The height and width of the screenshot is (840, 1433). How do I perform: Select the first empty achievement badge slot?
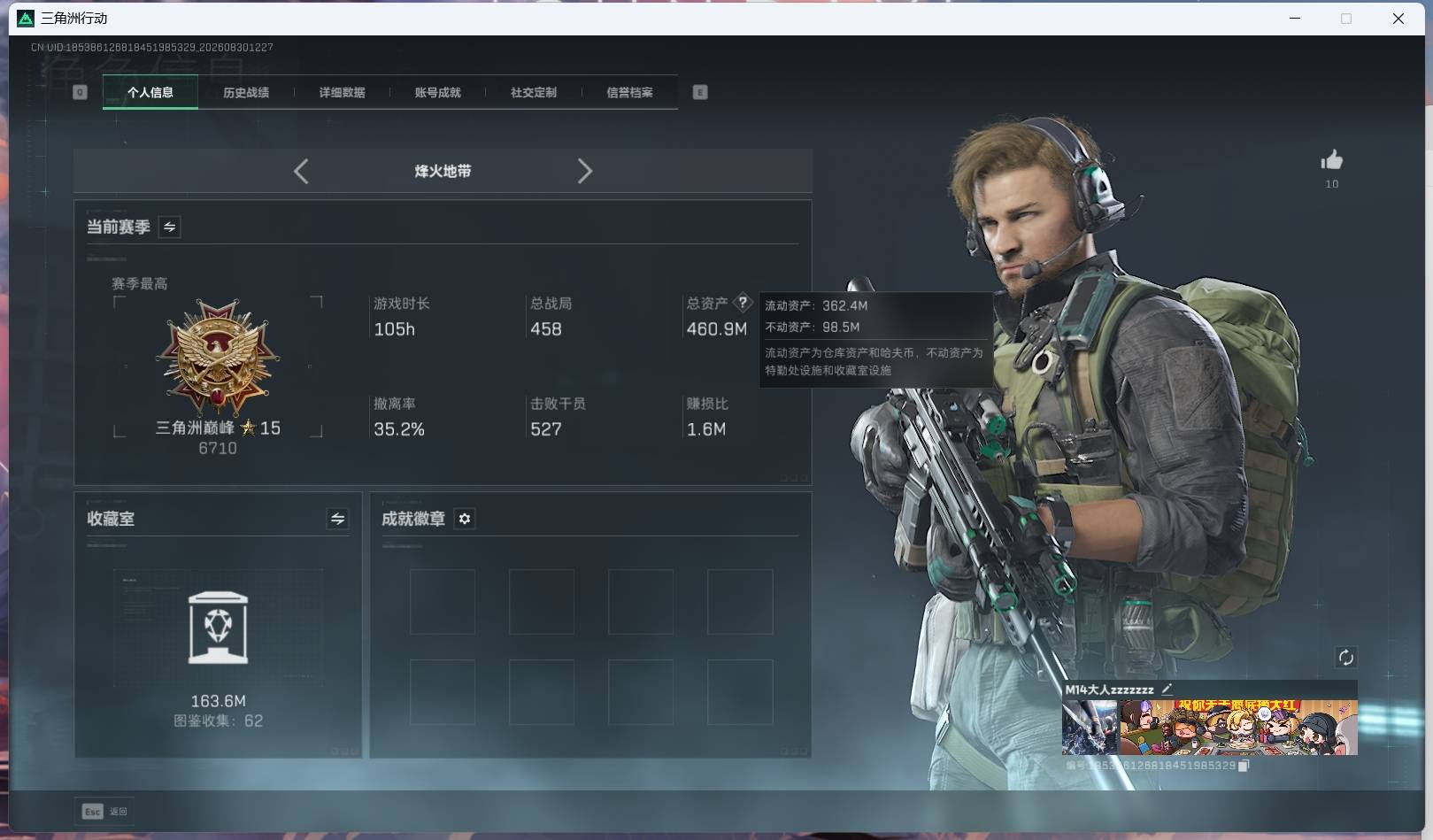coord(443,602)
